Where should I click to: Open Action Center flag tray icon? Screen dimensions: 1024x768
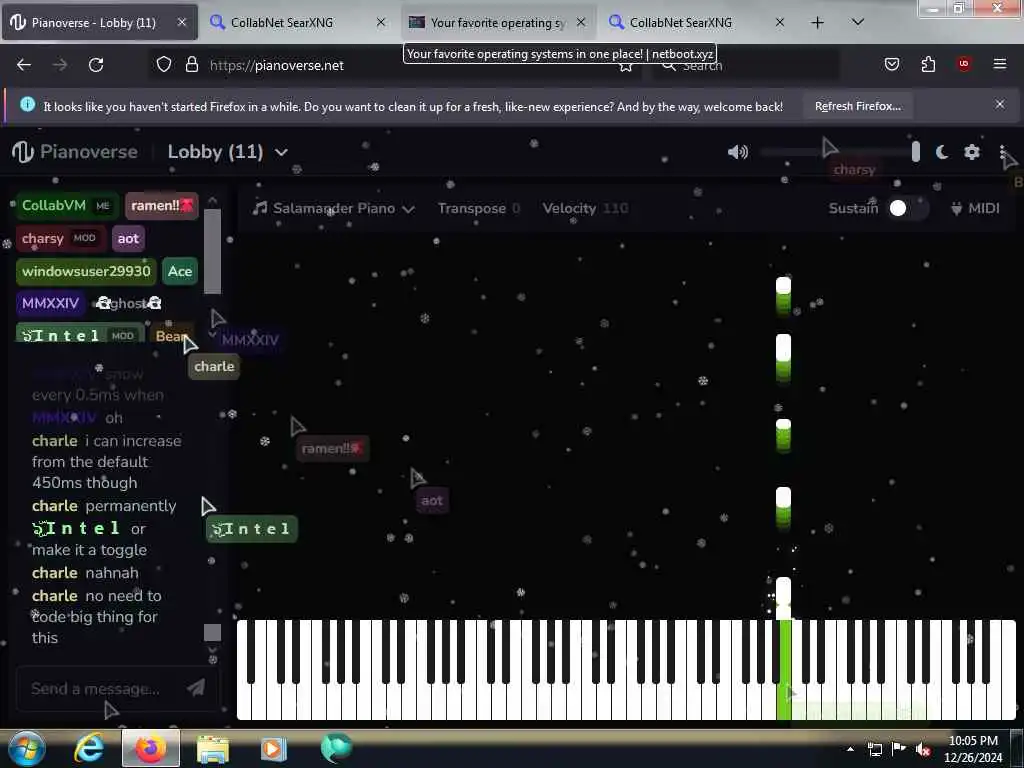[899, 749]
